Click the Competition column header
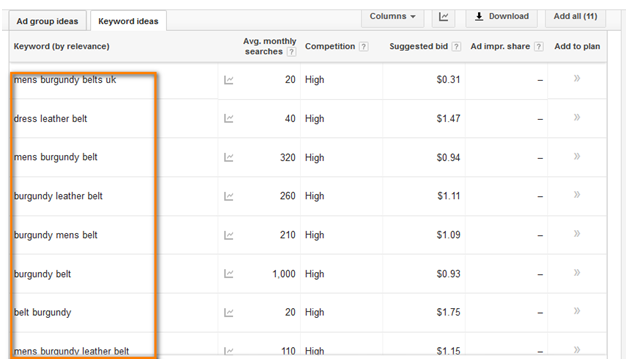The width and height of the screenshot is (628, 361). click(x=330, y=46)
